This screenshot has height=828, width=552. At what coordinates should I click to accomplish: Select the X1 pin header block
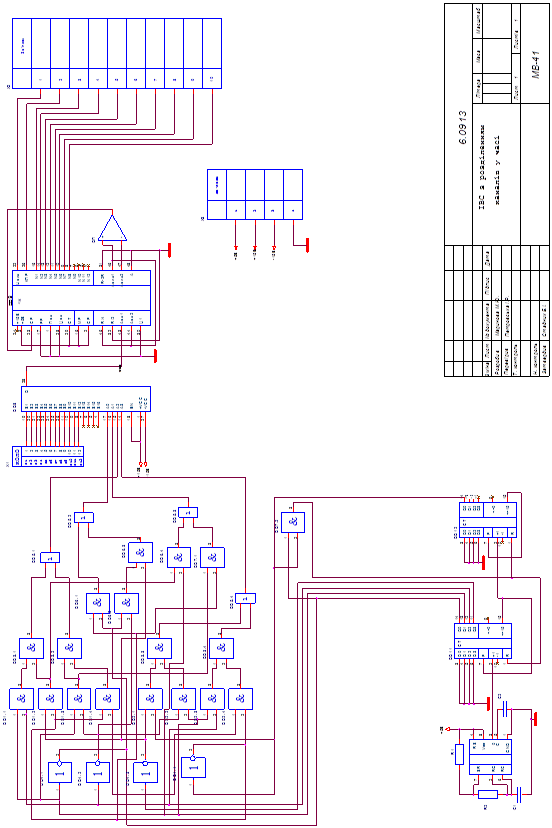tap(48, 456)
